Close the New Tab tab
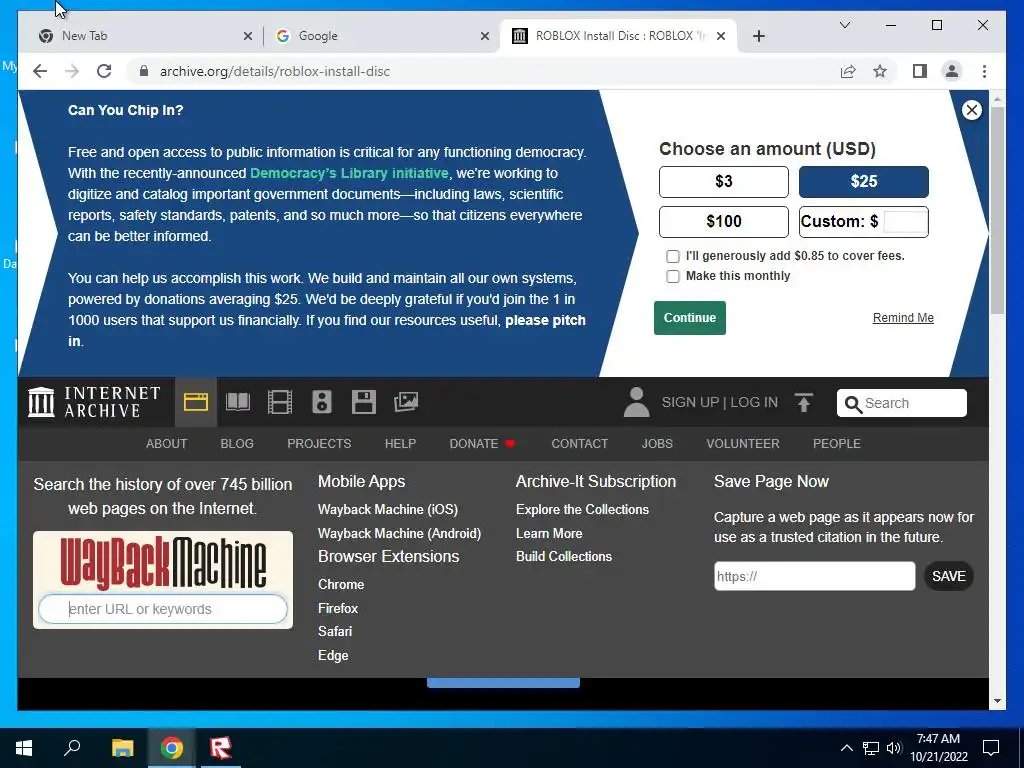Viewport: 1024px width, 768px height. [x=248, y=36]
